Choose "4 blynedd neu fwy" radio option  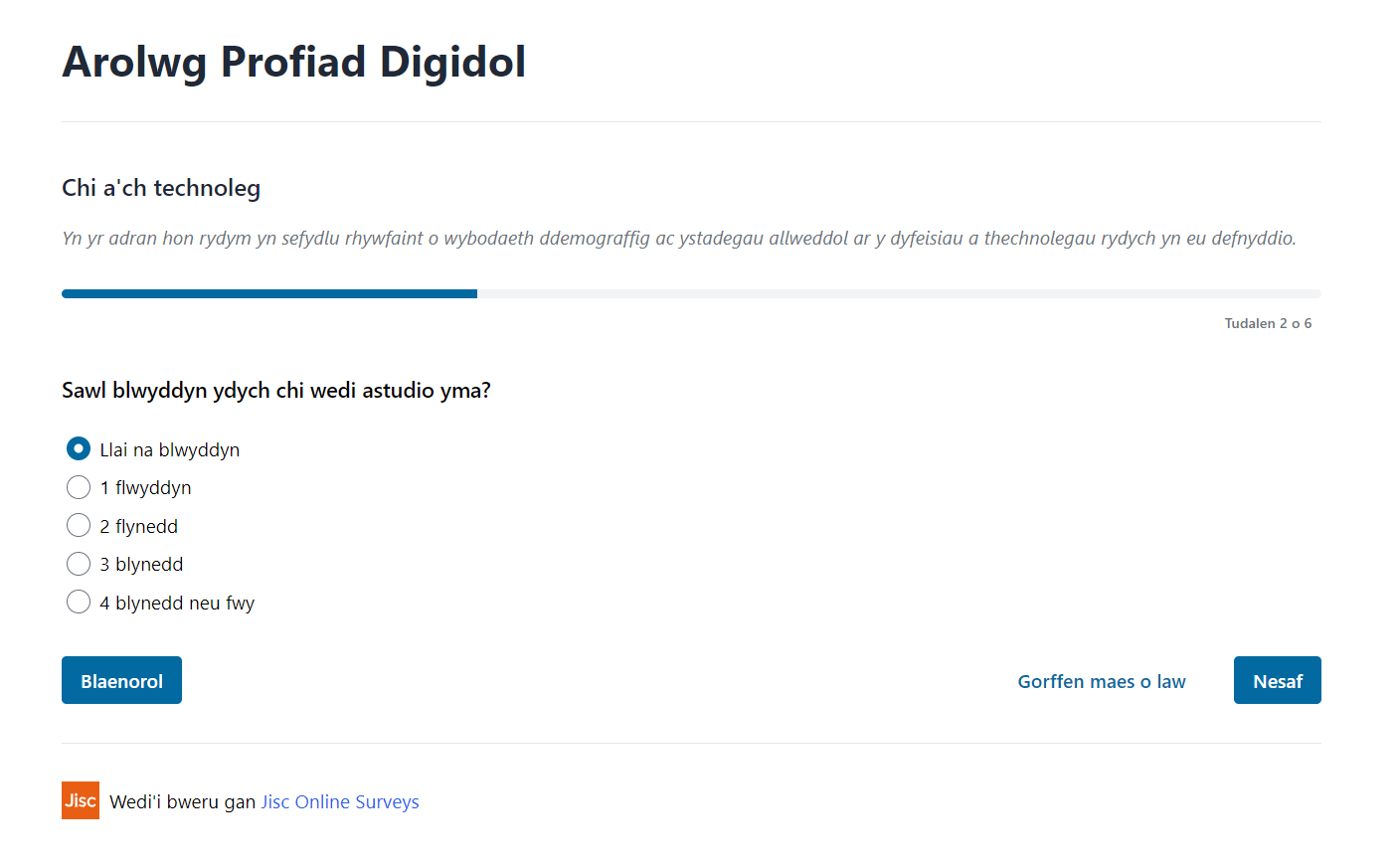point(79,602)
